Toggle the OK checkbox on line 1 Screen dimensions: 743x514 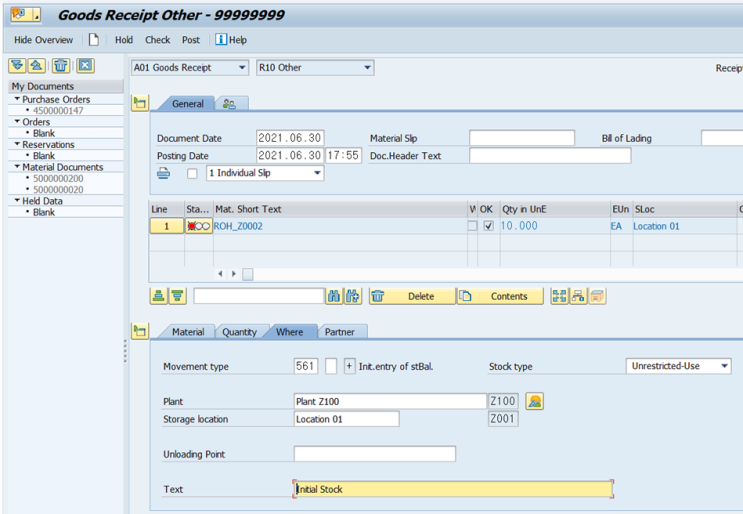(x=488, y=226)
